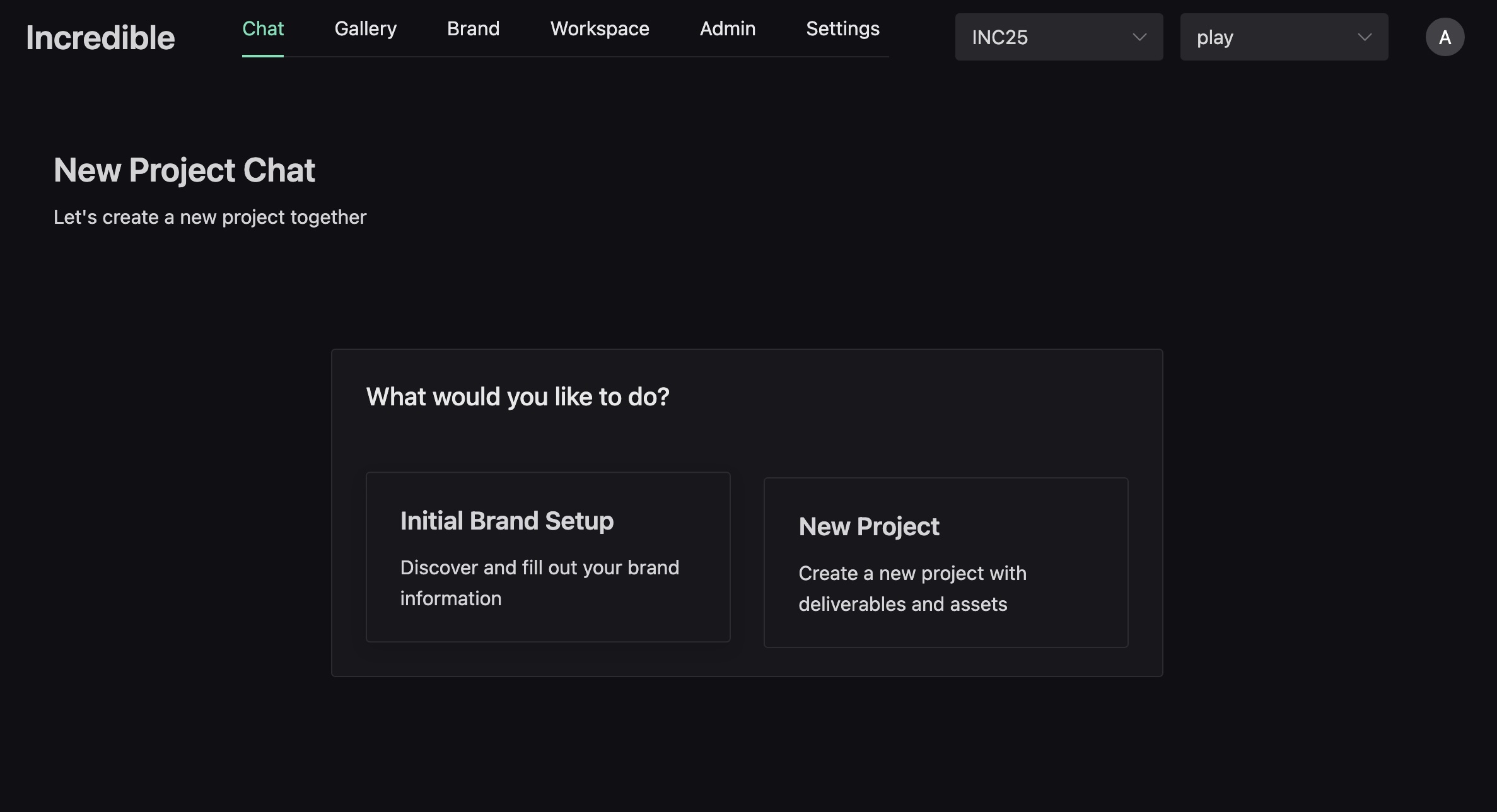This screenshot has height=812, width=1497.
Task: Click the Incredible logo
Action: pos(100,37)
